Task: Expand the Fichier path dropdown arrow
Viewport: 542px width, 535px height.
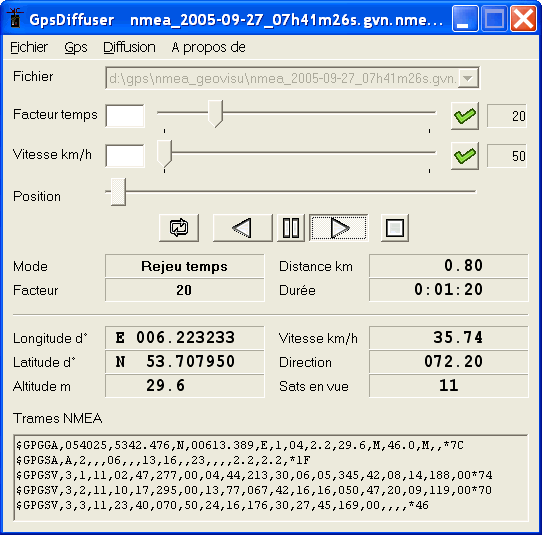Action: point(468,78)
